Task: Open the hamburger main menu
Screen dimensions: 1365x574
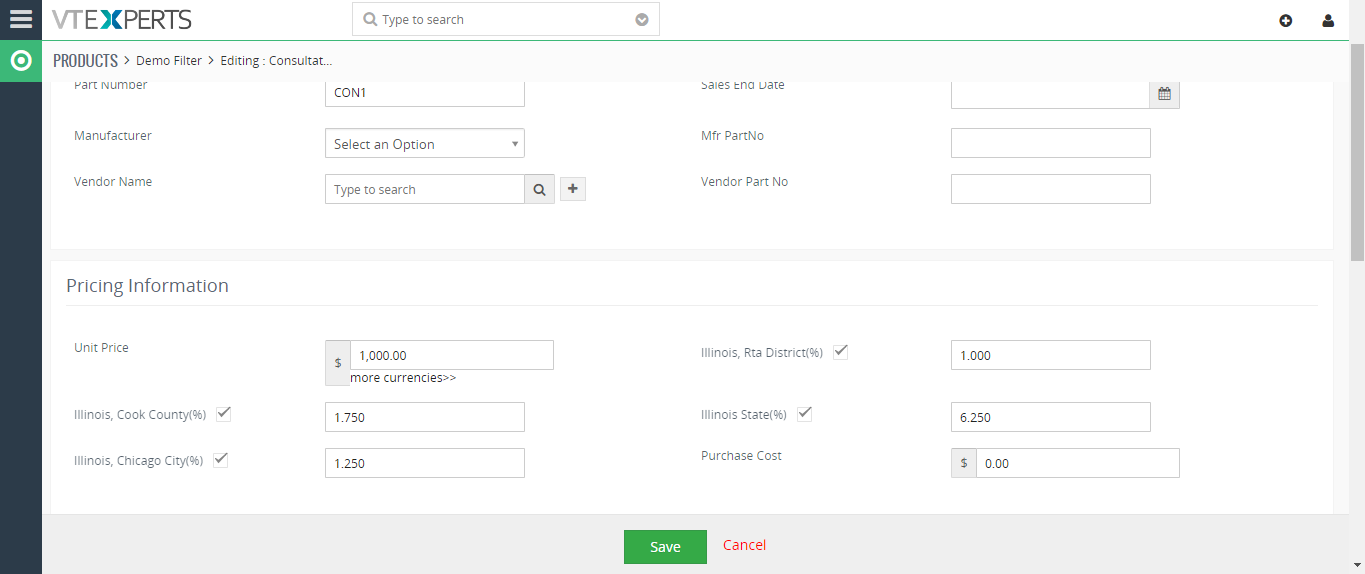Action: tap(20, 19)
